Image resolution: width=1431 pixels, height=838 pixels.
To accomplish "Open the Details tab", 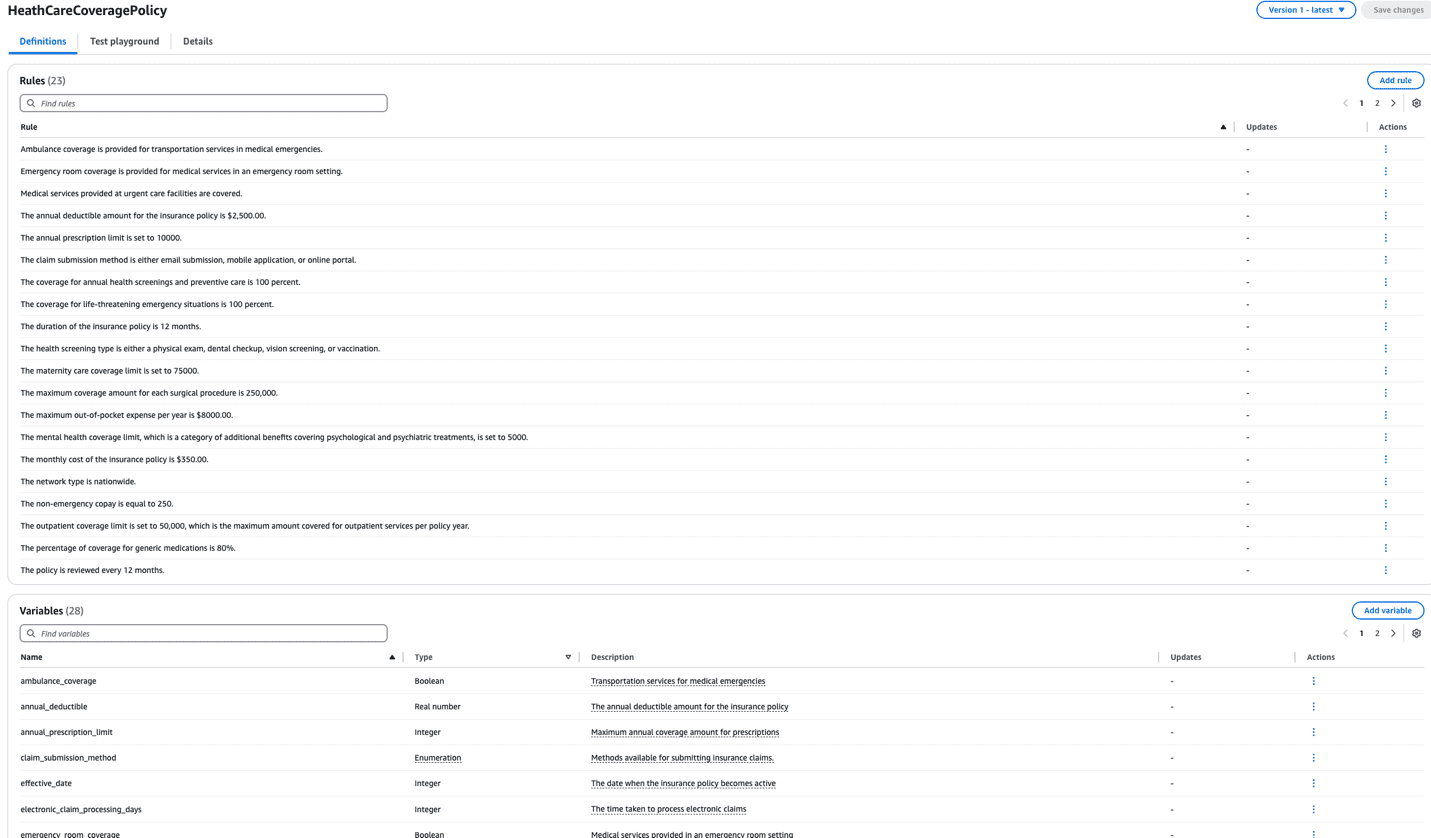I will (x=197, y=41).
